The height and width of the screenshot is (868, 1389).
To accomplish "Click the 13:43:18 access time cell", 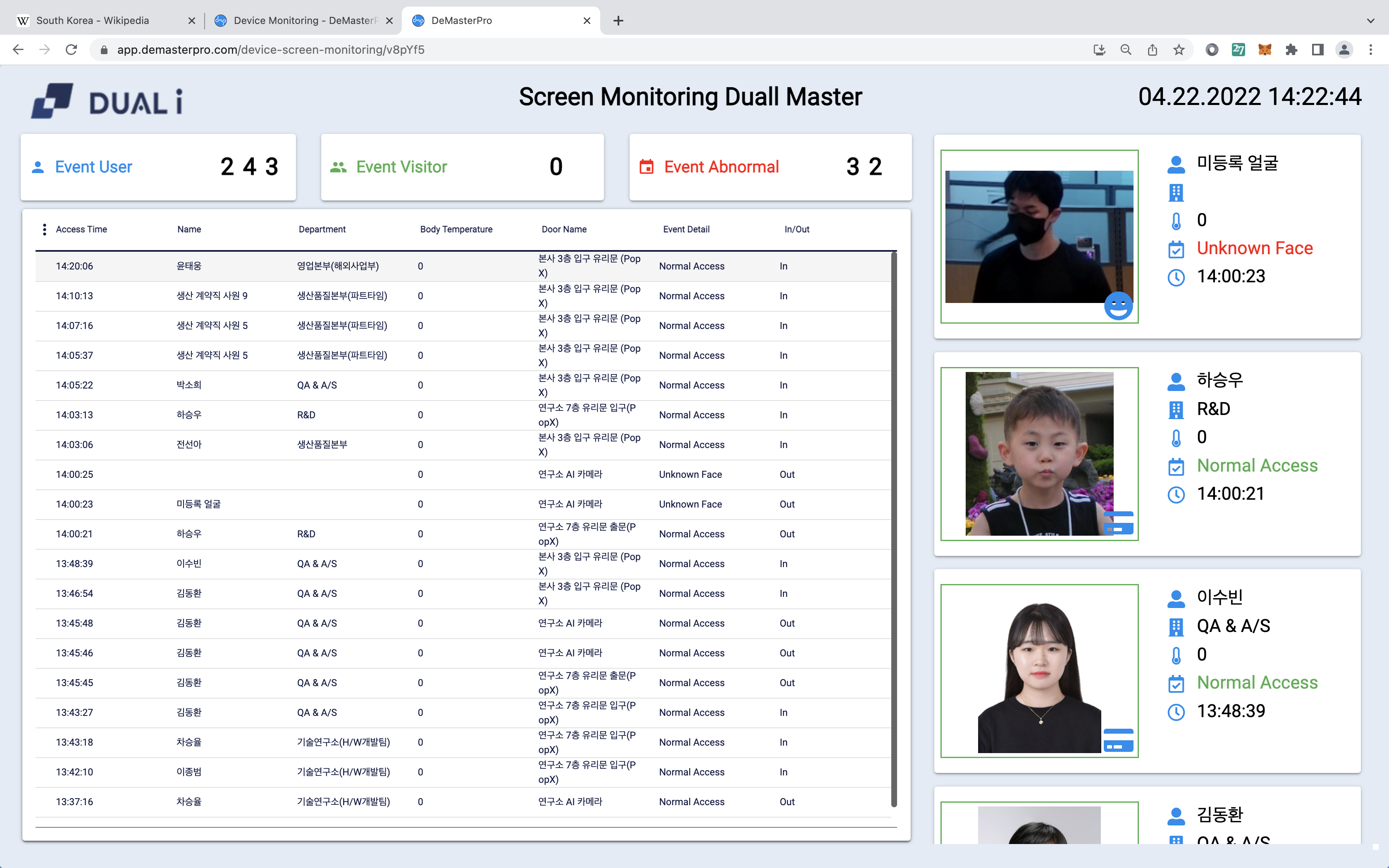I will [74, 742].
